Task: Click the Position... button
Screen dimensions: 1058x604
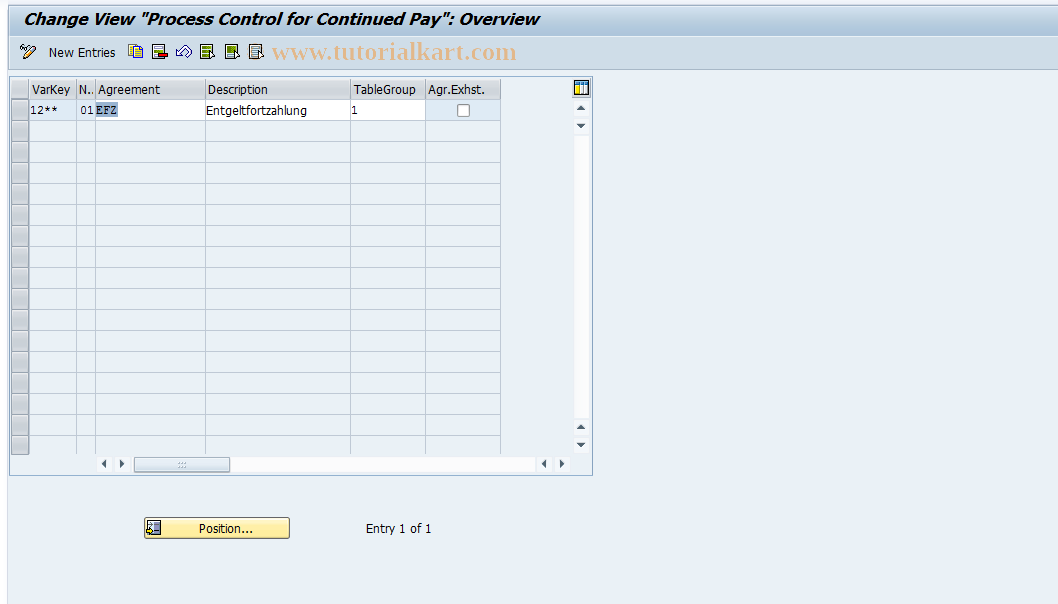Action: tap(217, 528)
